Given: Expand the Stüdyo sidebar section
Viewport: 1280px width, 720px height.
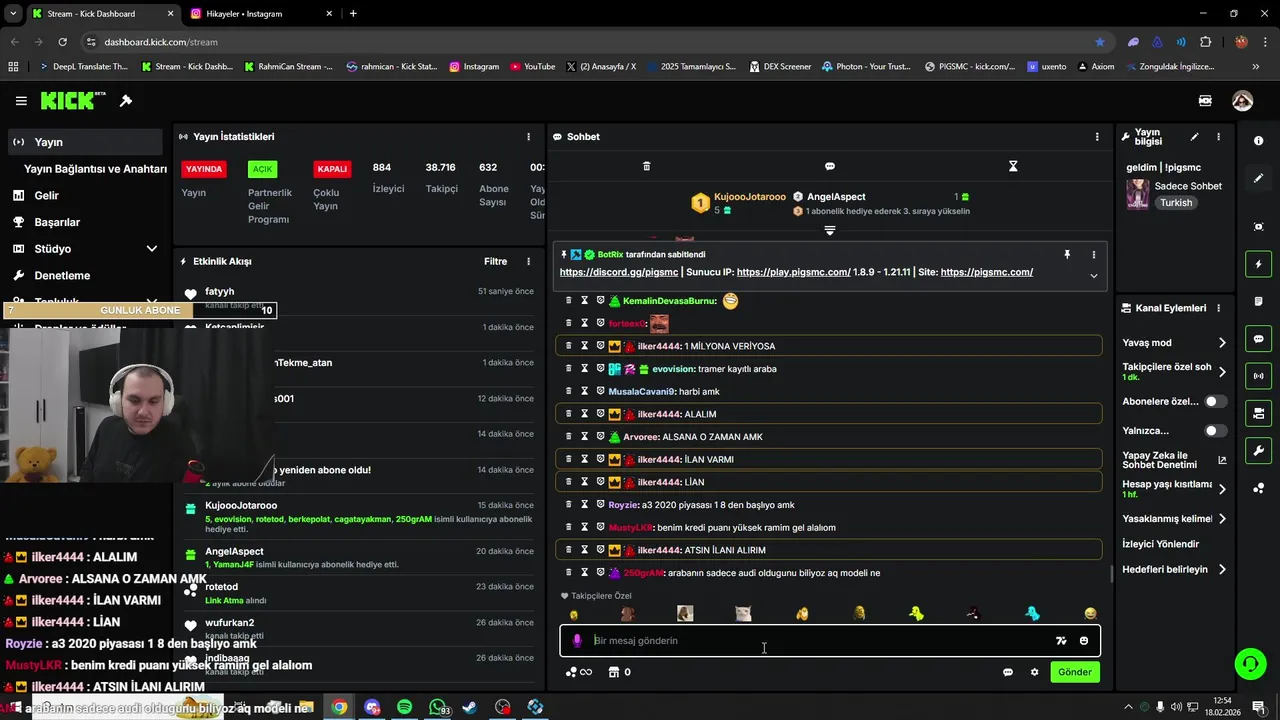Looking at the screenshot, I should coord(152,249).
